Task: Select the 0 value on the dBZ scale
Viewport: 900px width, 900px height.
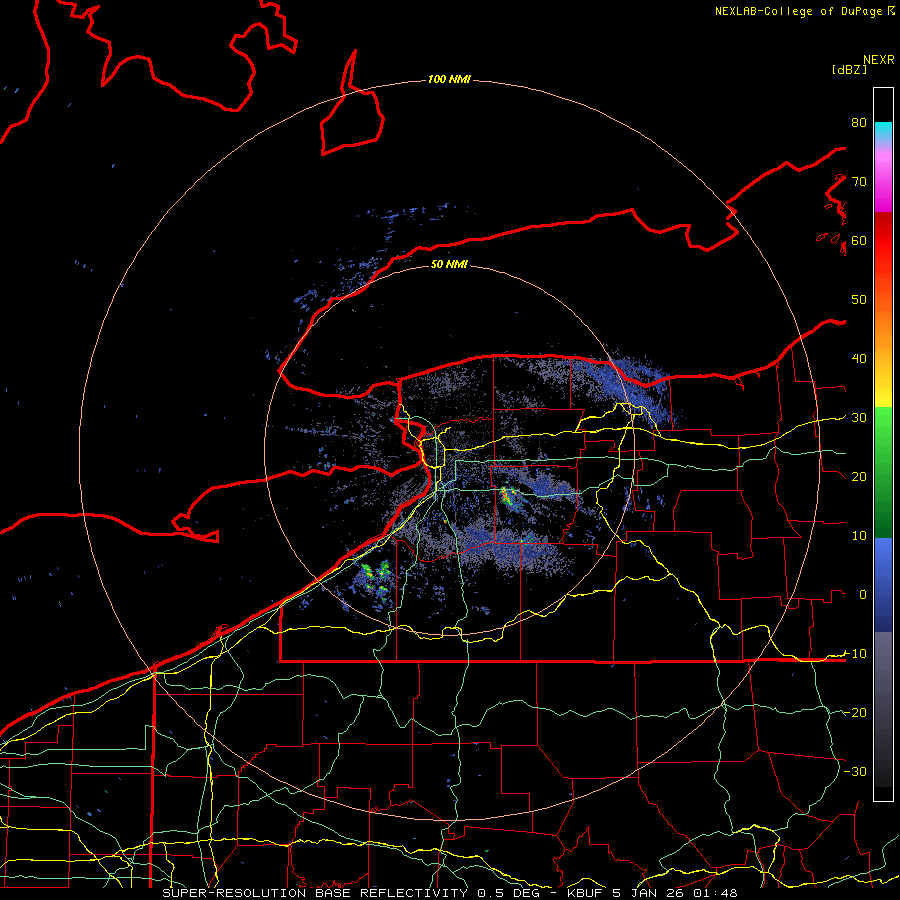Action: 863,595
